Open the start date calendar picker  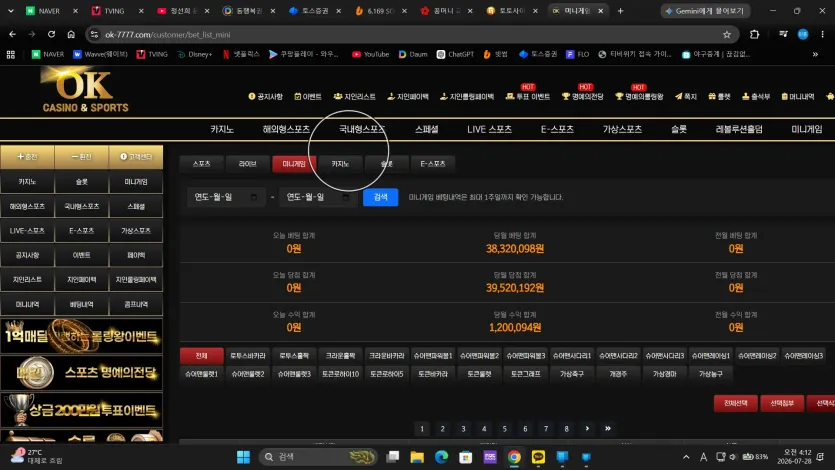pyautogui.click(x=254, y=197)
